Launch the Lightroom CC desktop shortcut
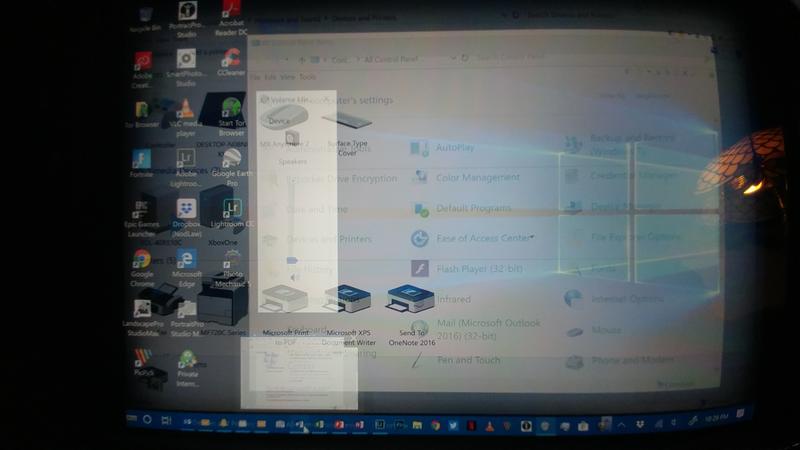The height and width of the screenshot is (450, 800). coord(232,213)
